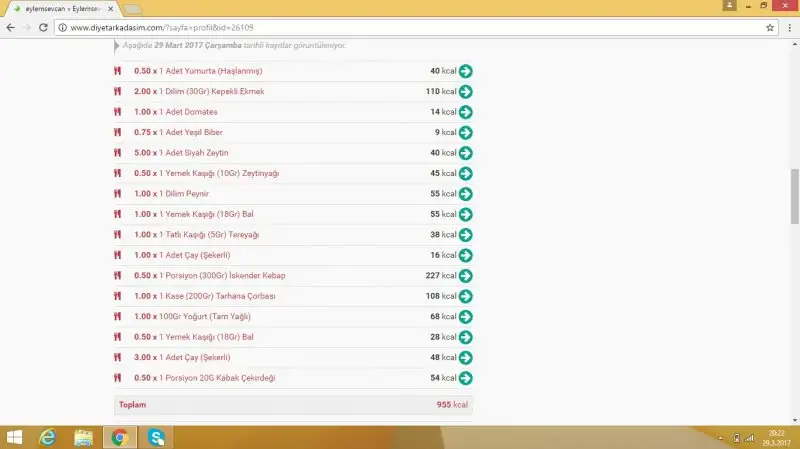Click the fork-knife icon beside Domates
The width and height of the screenshot is (800, 449).
coord(117,112)
